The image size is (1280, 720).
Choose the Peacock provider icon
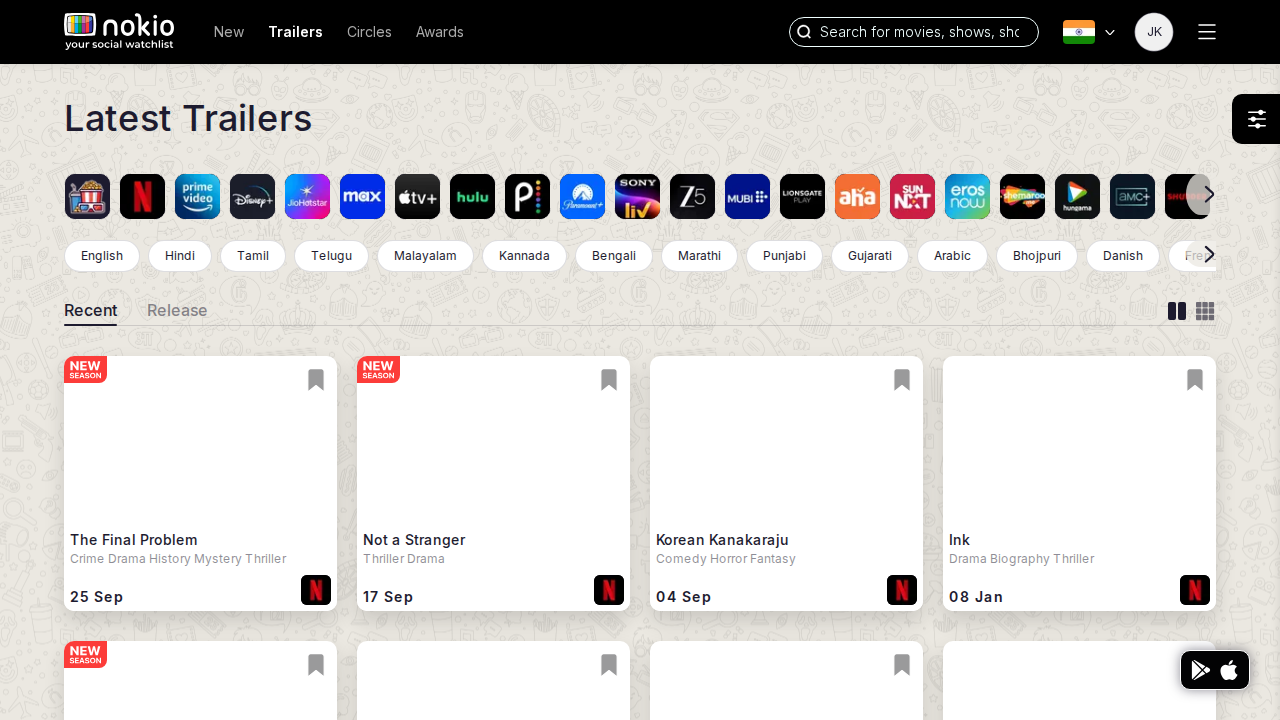(x=527, y=196)
